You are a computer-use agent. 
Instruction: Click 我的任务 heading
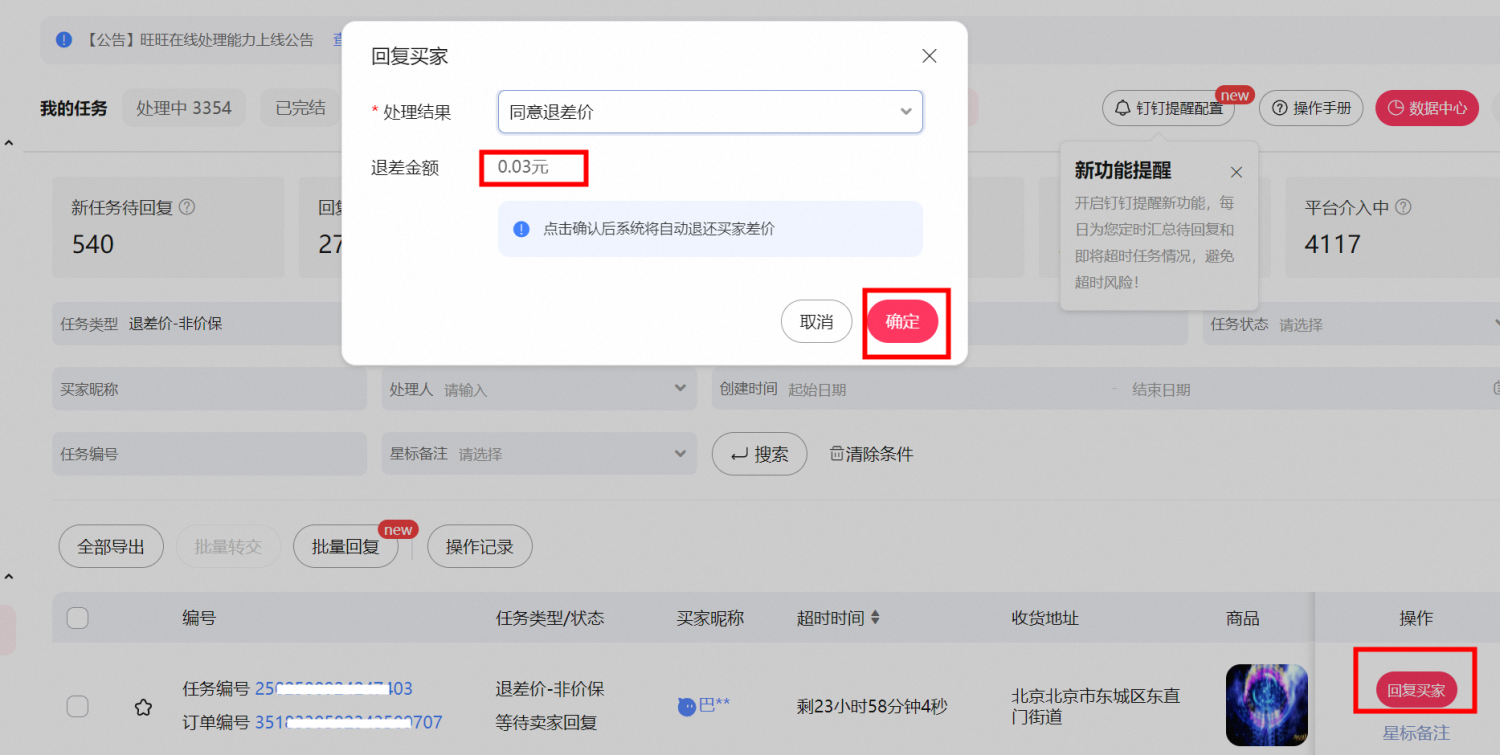[74, 108]
